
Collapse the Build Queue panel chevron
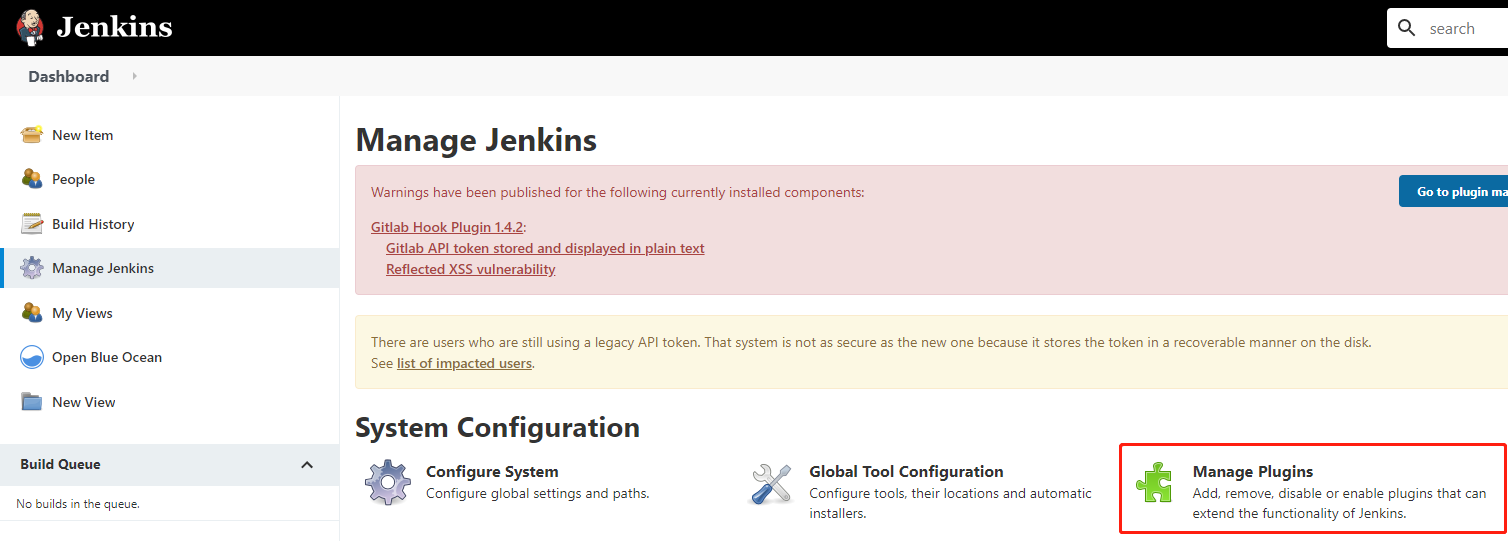307,465
